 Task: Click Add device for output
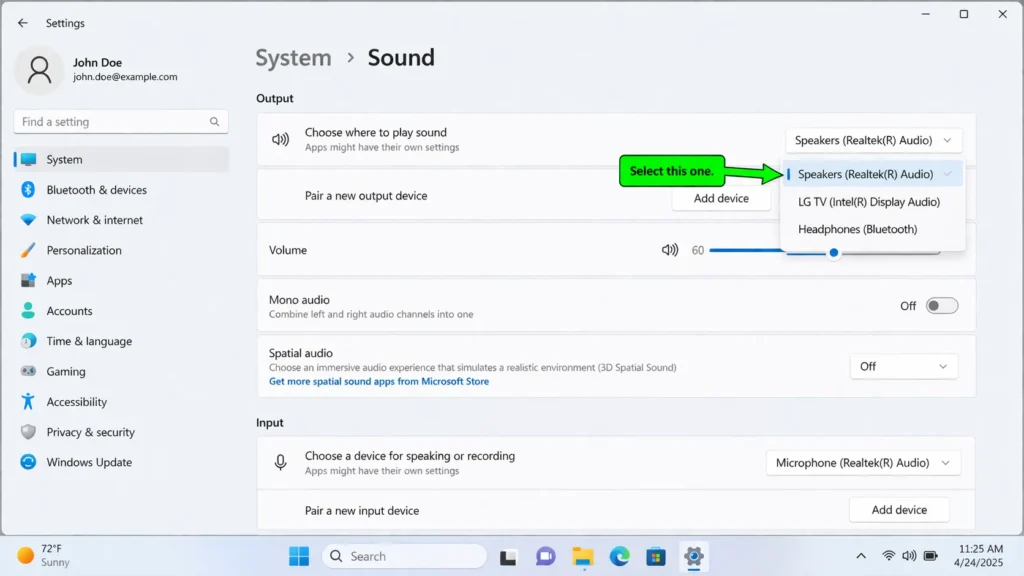(720, 198)
